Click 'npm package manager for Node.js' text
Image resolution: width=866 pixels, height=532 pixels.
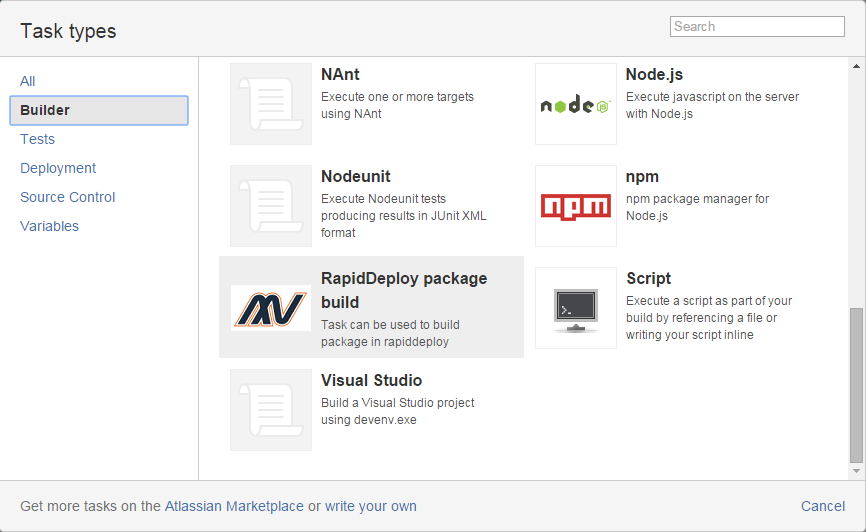[697, 207]
